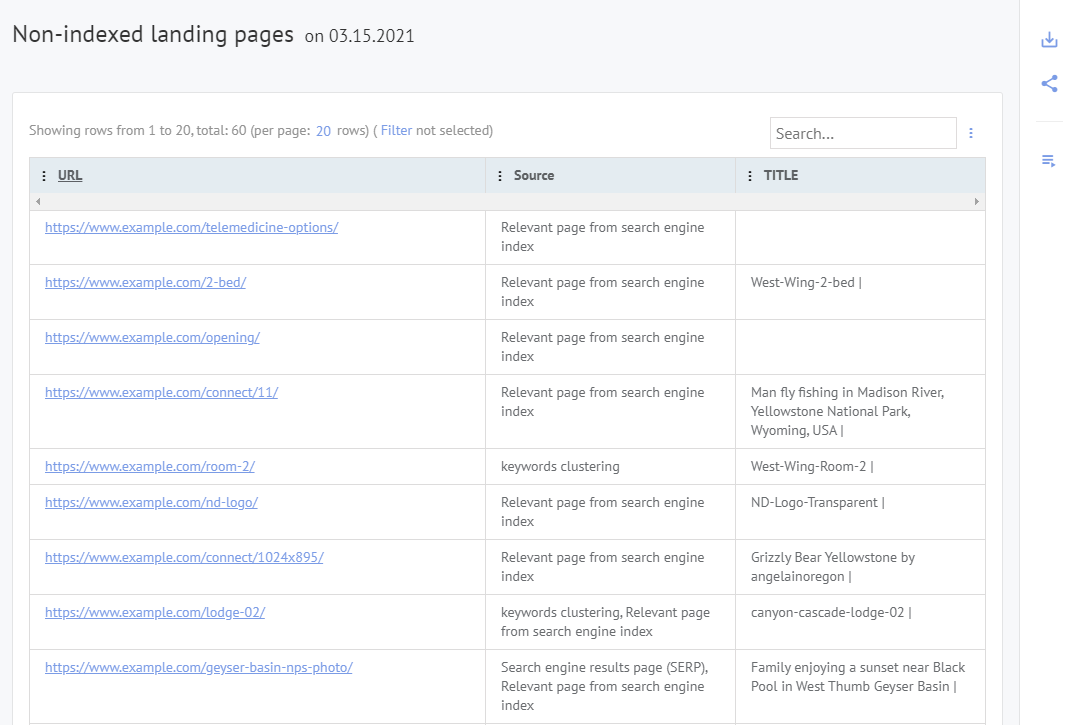This screenshot has width=1076, height=725.
Task: Open URL column options menu
Action: [x=44, y=176]
